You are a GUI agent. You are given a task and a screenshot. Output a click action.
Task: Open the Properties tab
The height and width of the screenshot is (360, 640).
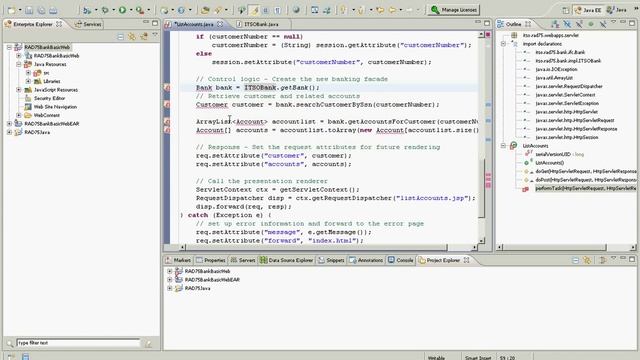(x=211, y=260)
